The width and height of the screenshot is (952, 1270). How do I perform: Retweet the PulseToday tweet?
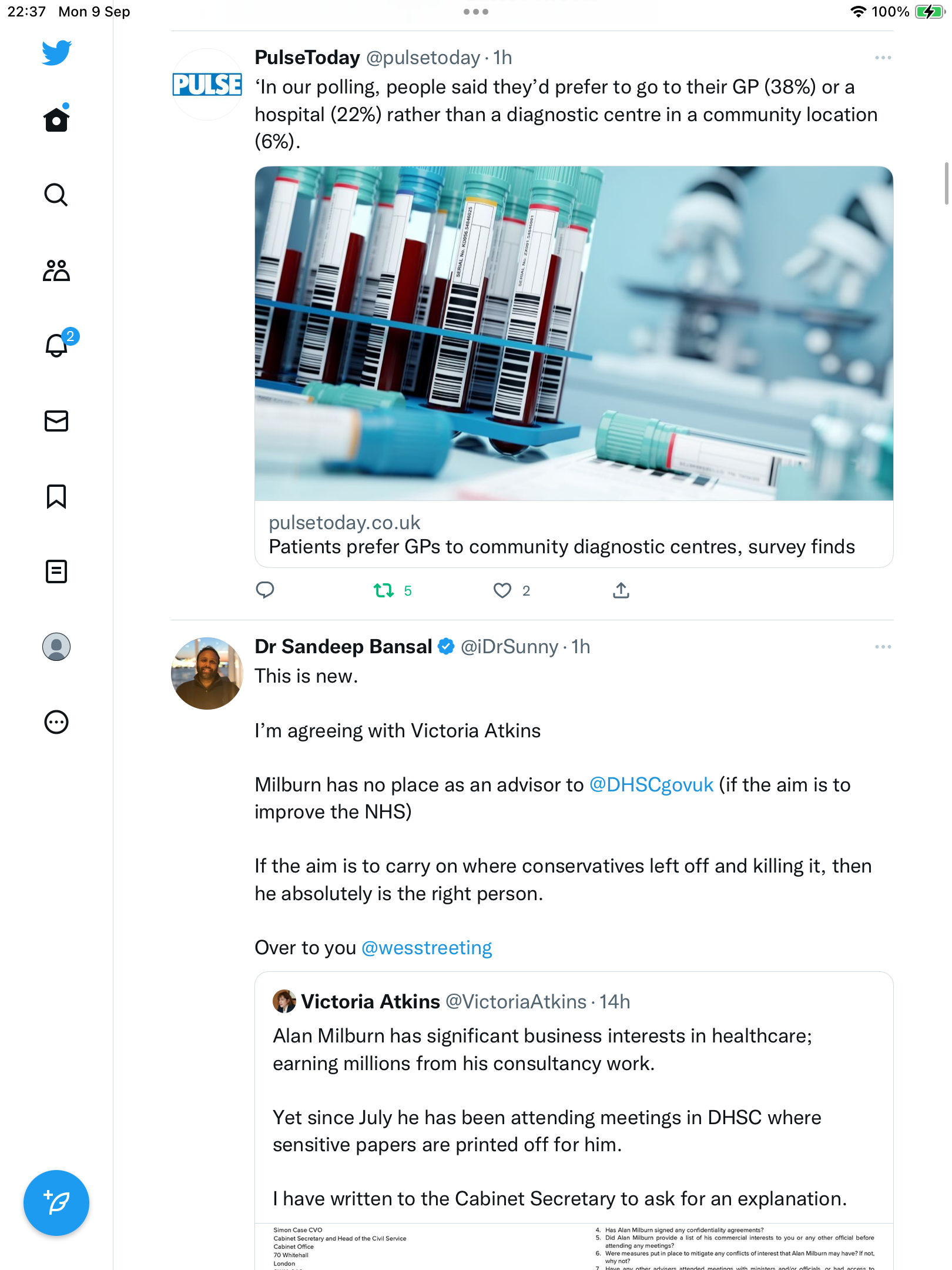point(384,590)
